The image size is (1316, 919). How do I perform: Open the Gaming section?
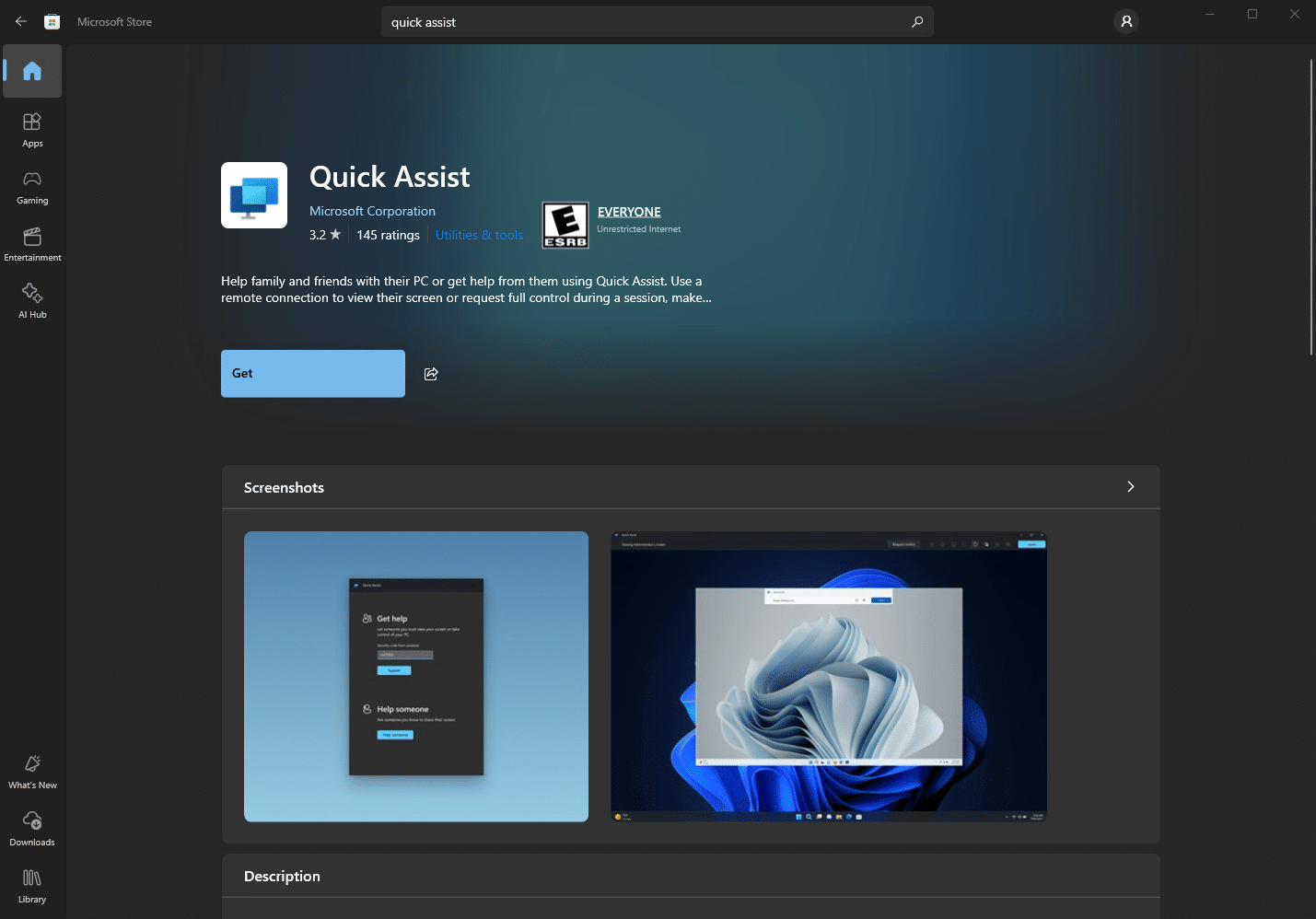(32, 187)
